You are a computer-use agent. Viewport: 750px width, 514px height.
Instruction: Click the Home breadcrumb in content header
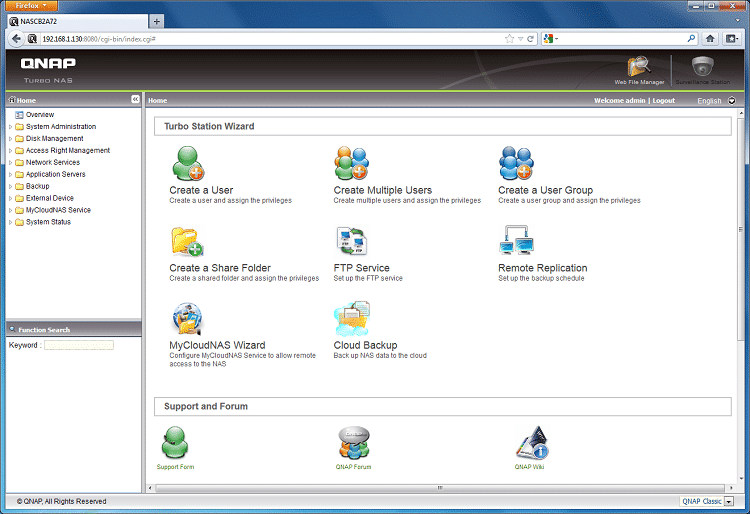point(157,100)
